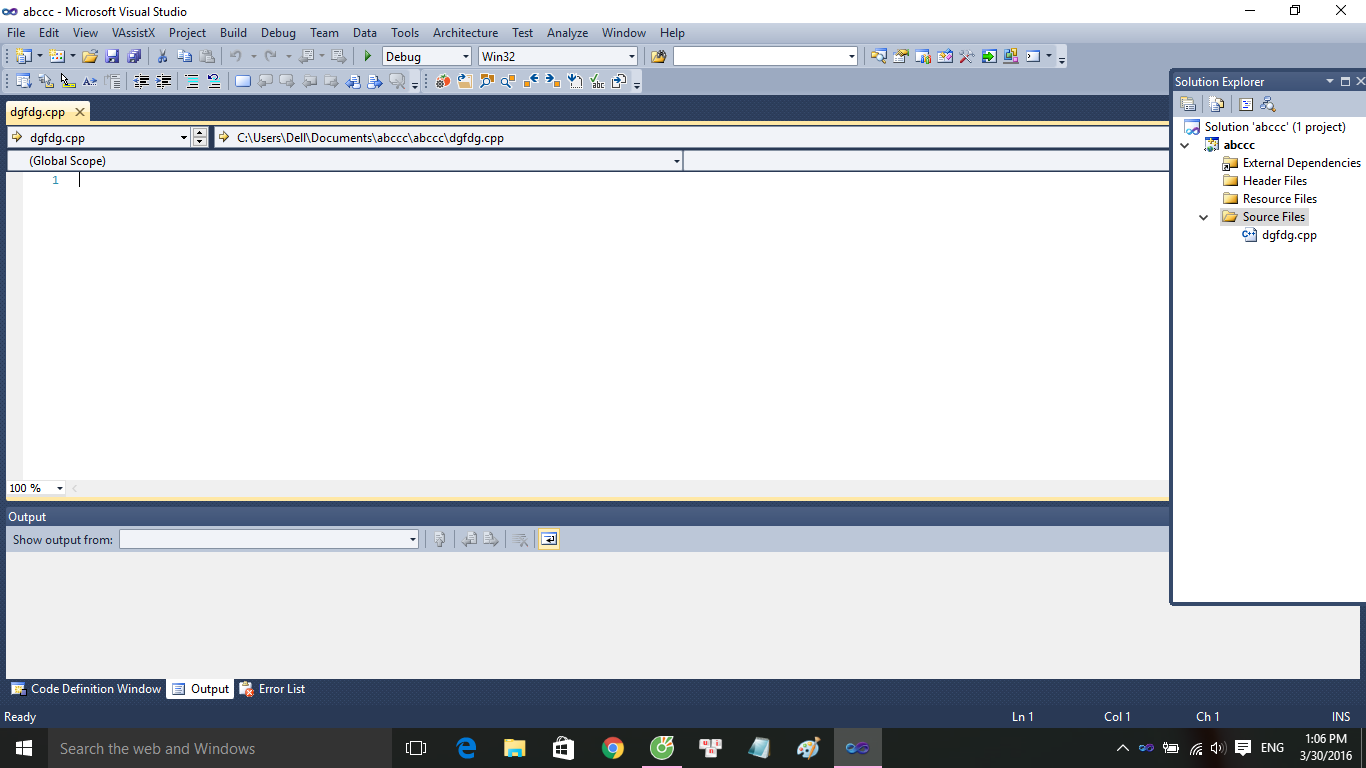Click the Decrease Indent text editor icon
The width and height of the screenshot is (1366, 768).
click(x=142, y=82)
